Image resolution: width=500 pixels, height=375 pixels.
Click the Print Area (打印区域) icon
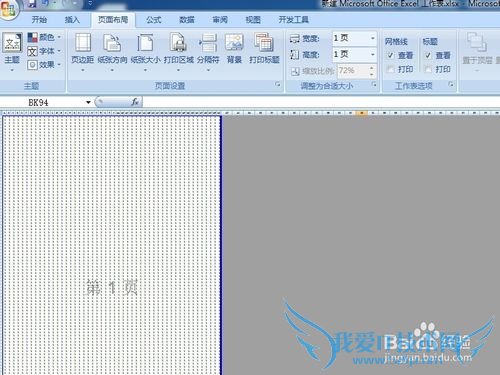(x=178, y=43)
